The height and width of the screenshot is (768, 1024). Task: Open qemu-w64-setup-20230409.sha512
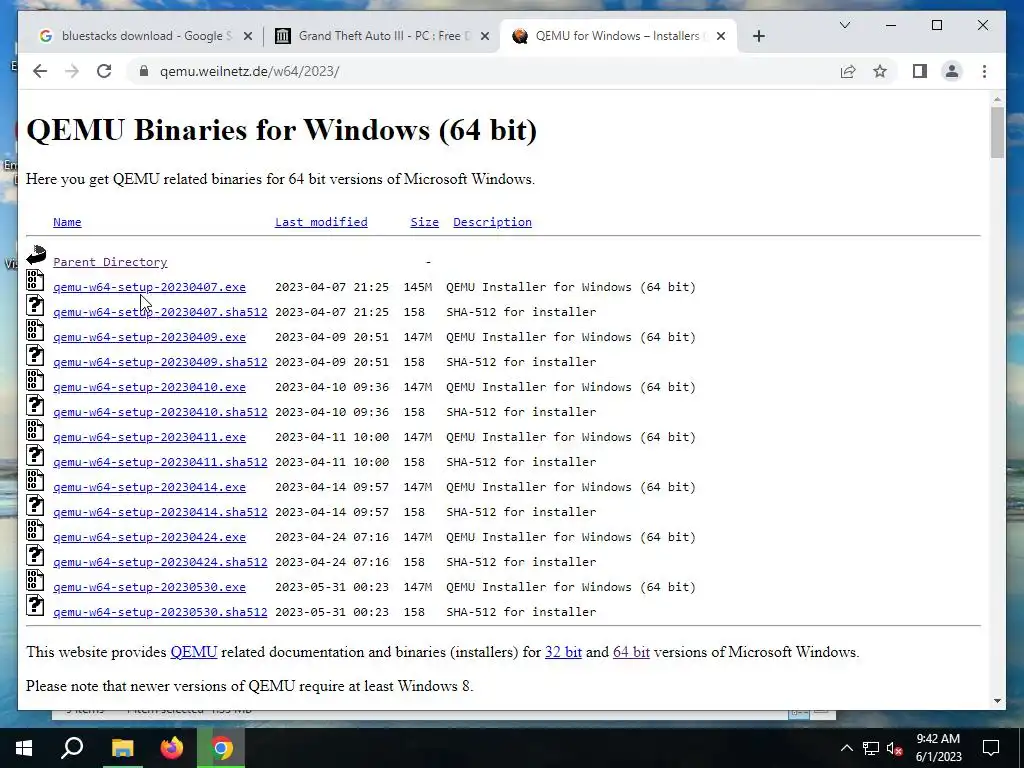click(160, 362)
